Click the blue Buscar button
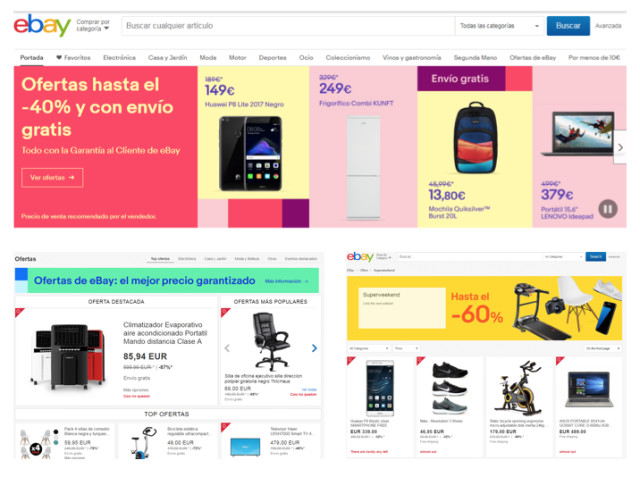Image resolution: width=640 pixels, height=477 pixels. [x=568, y=26]
